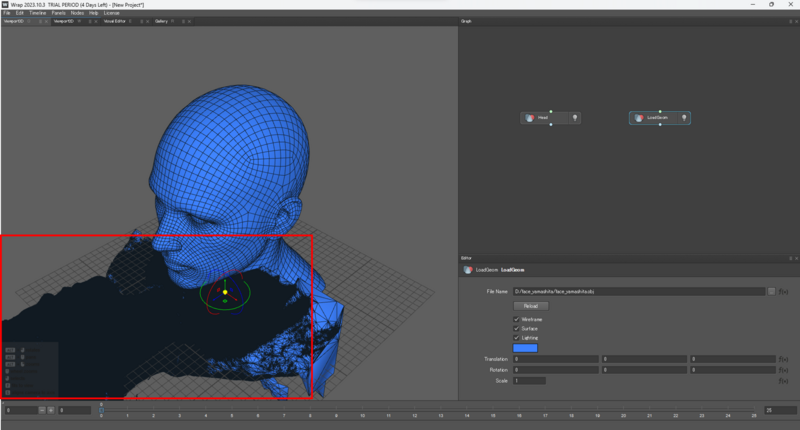
Task: Click frame 10 on the timeline
Action: pyautogui.click(x=361, y=414)
